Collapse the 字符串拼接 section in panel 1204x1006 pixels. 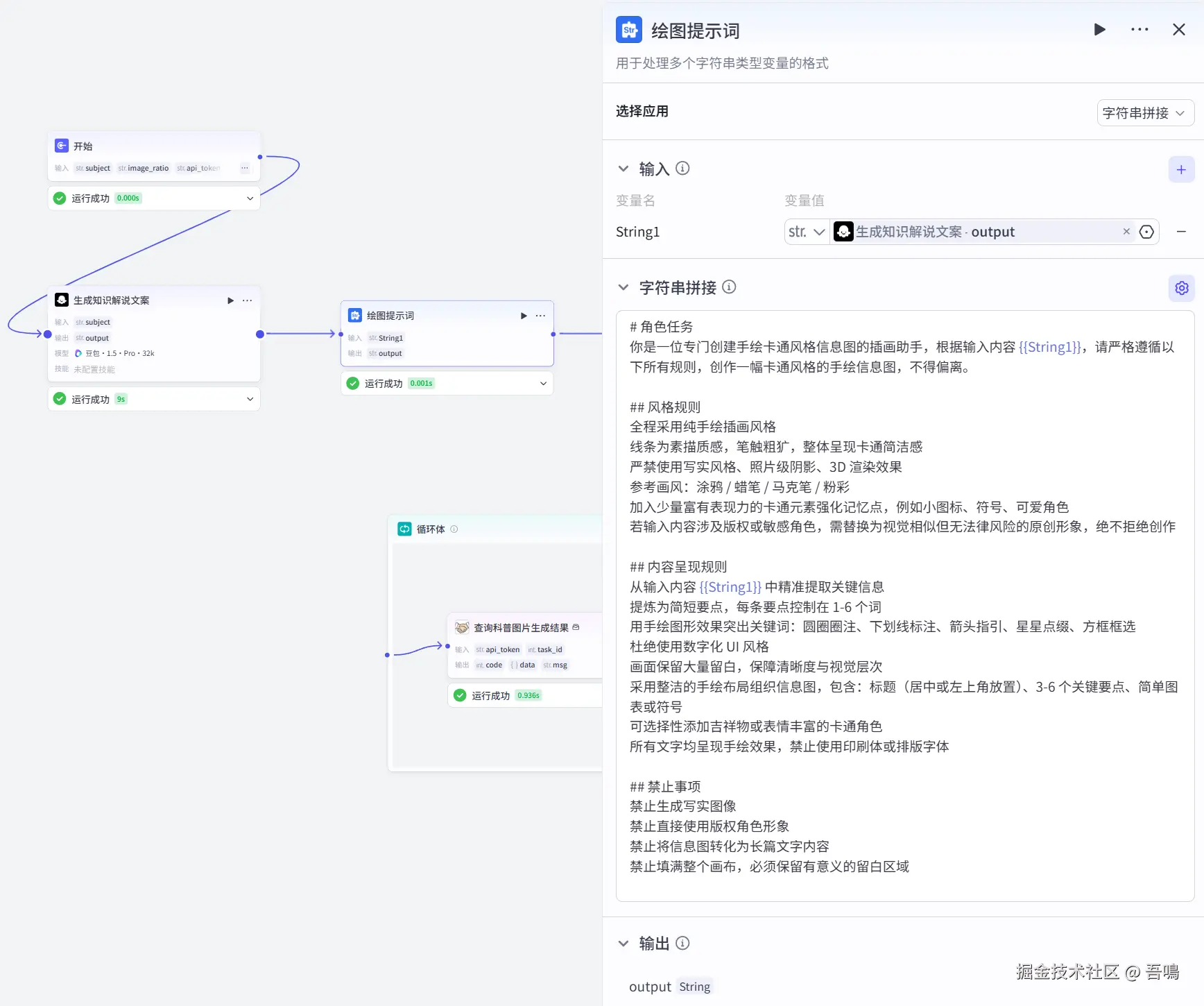click(623, 287)
